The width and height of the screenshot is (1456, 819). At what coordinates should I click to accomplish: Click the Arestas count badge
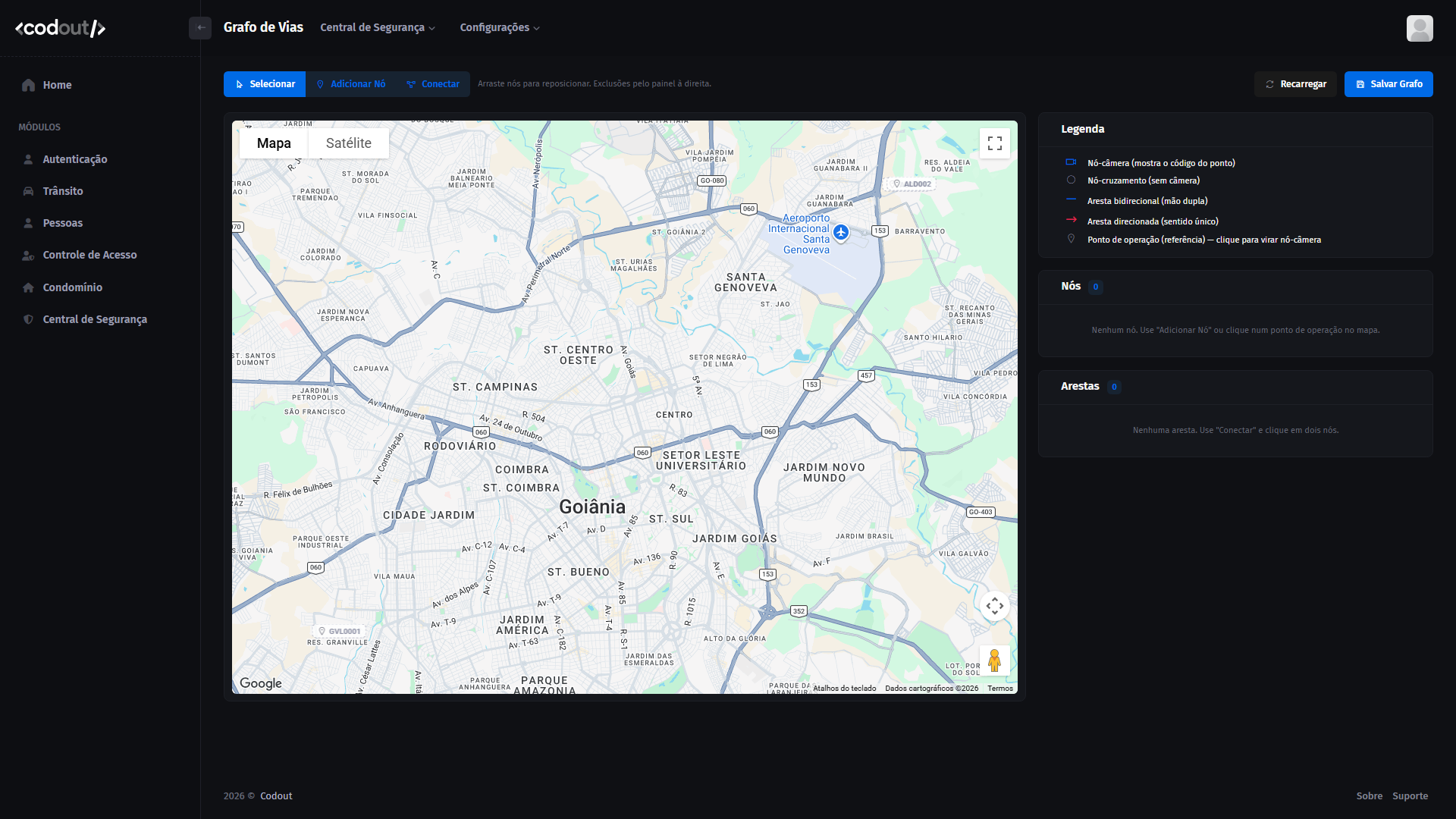tap(1114, 387)
